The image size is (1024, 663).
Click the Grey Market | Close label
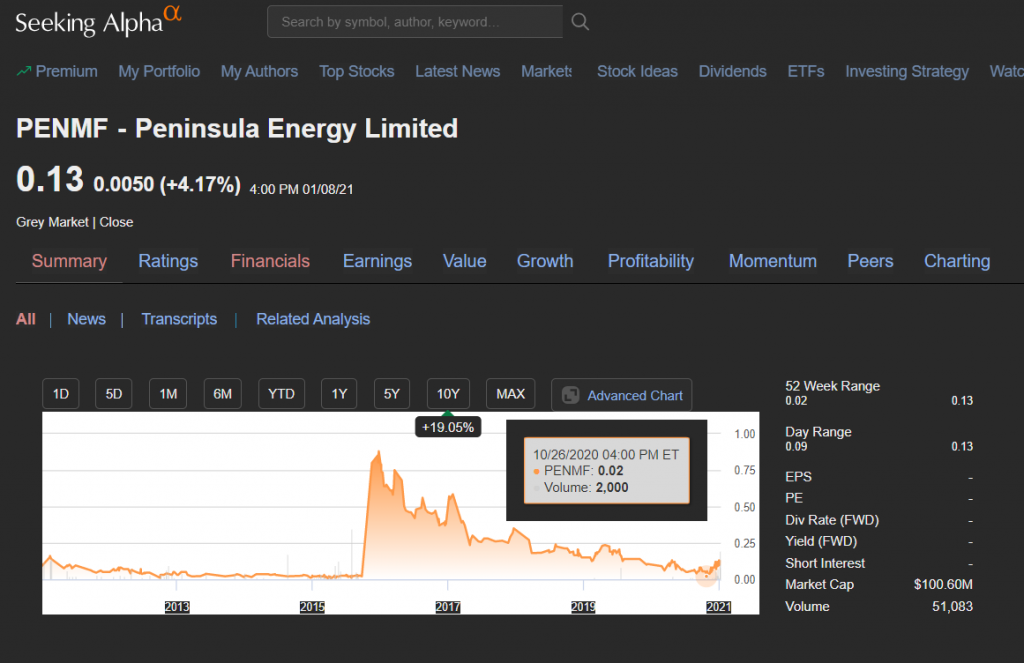74,222
